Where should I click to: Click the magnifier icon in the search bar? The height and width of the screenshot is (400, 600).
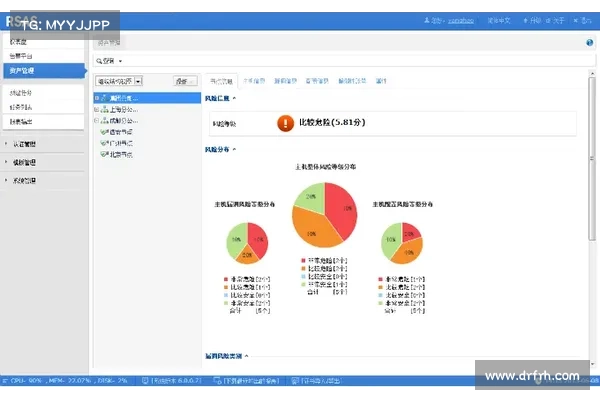(x=101, y=61)
